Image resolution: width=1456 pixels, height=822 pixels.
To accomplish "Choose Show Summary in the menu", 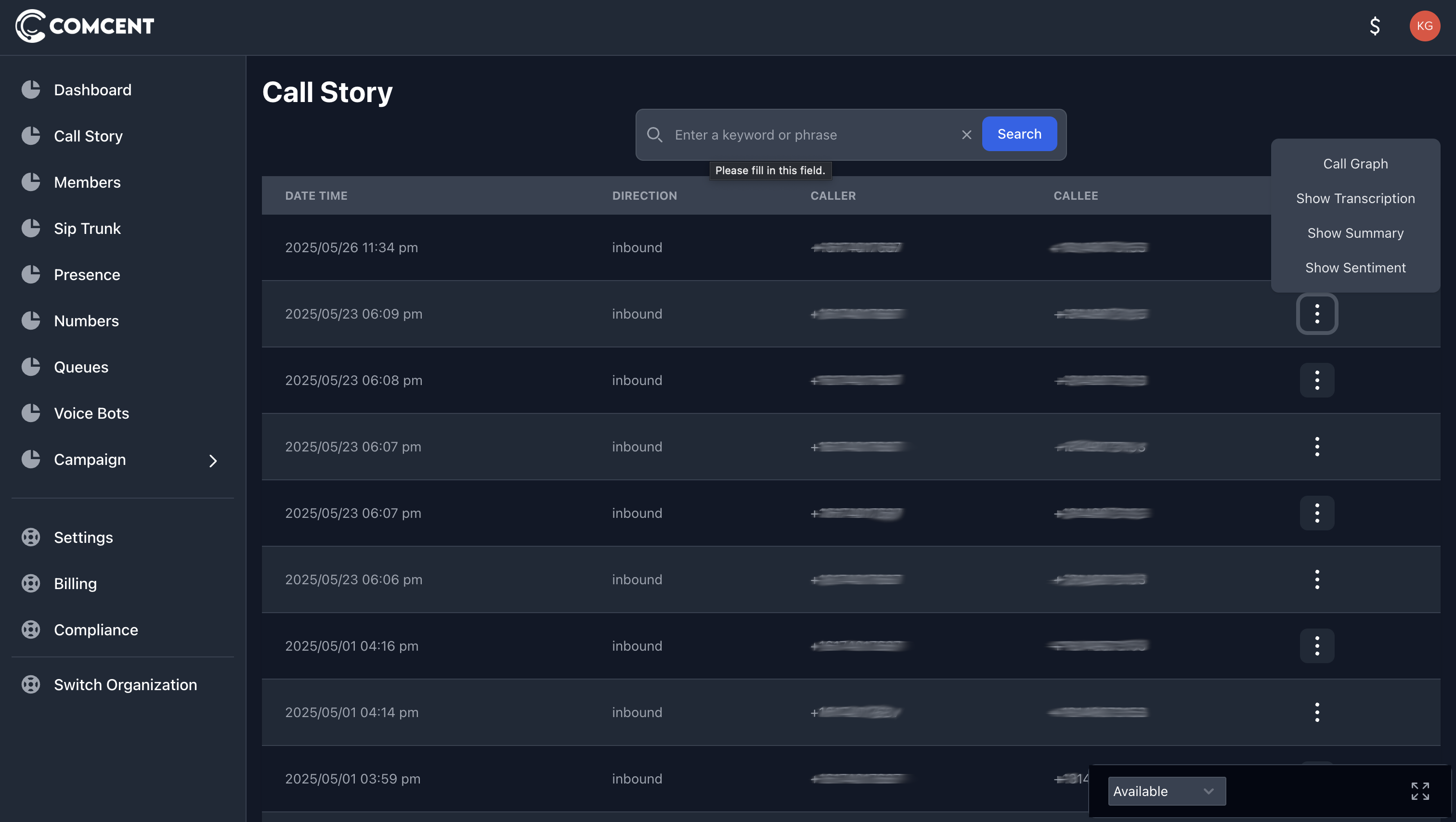I will click(x=1355, y=233).
